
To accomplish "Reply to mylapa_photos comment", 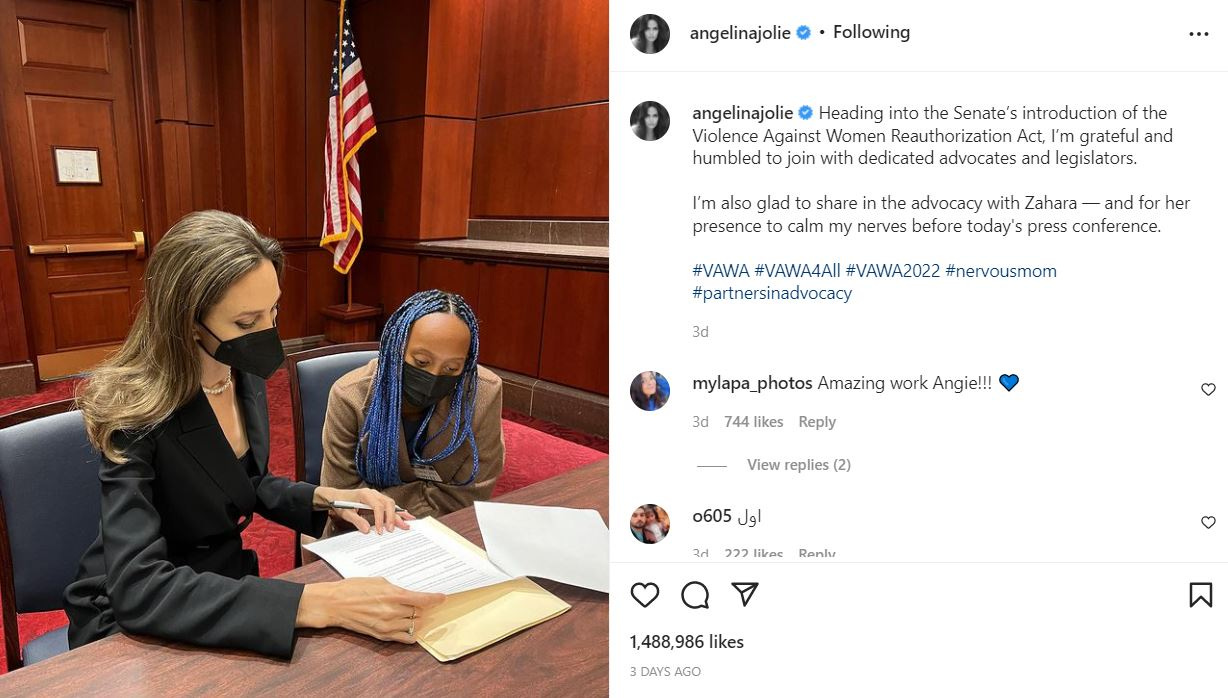I will coord(817,422).
